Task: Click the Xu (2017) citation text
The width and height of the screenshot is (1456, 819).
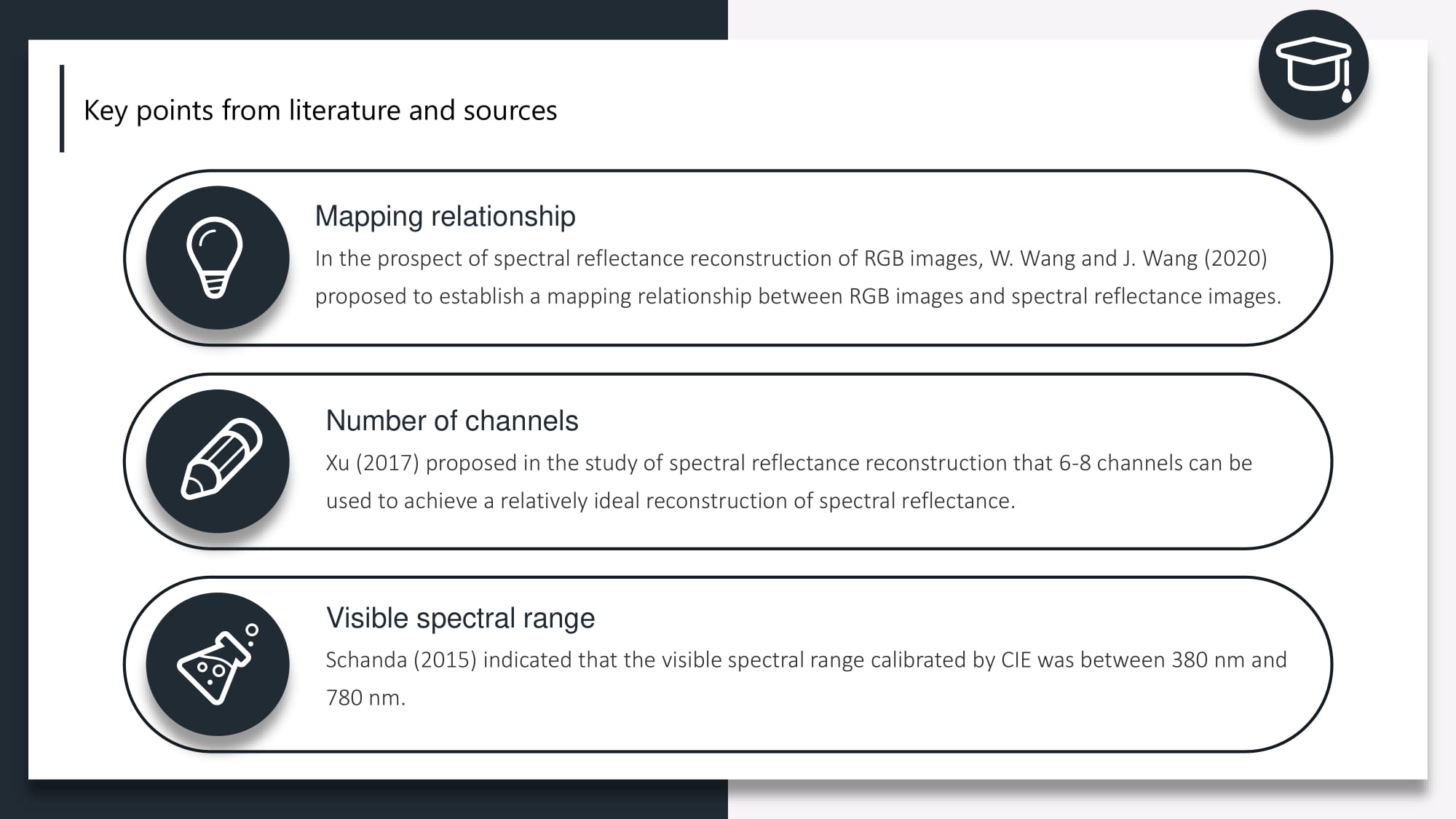Action: [x=373, y=463]
